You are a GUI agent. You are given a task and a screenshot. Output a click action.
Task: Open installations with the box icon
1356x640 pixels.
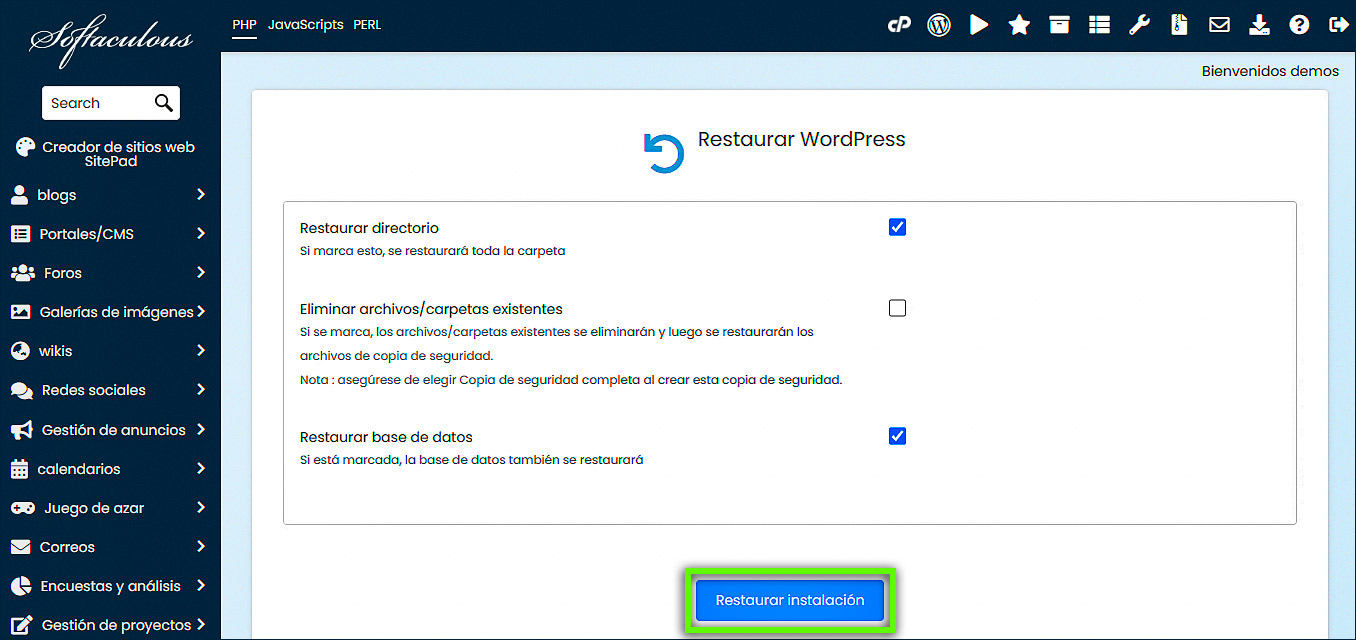[x=1058, y=24]
